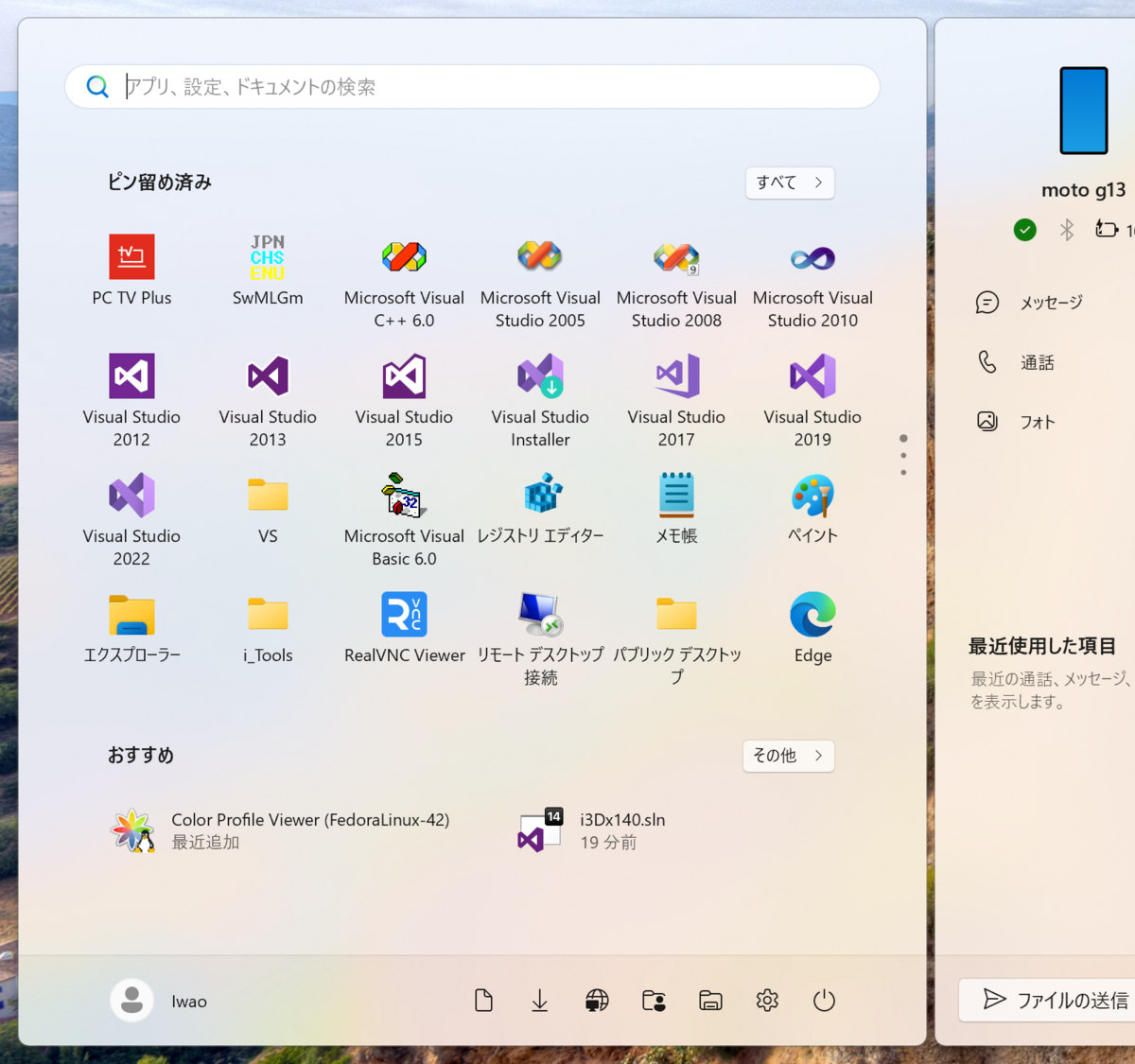
Task: Click ファイルの送信 send files button
Action: (x=1047, y=1000)
